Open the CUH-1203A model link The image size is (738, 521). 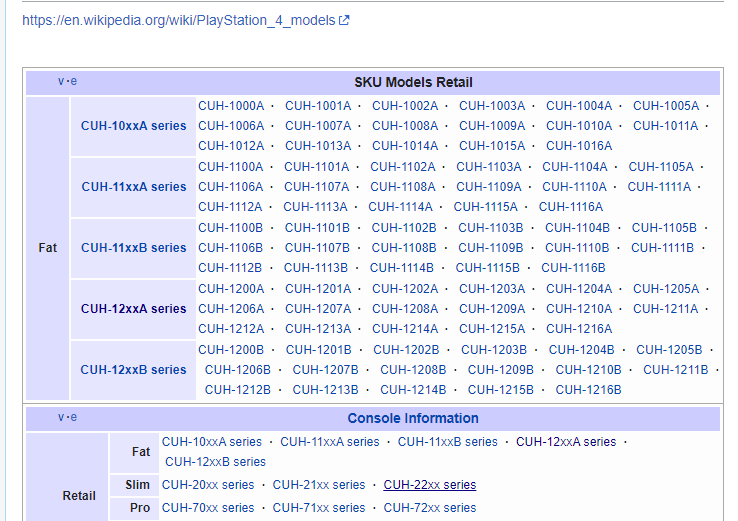(x=492, y=289)
